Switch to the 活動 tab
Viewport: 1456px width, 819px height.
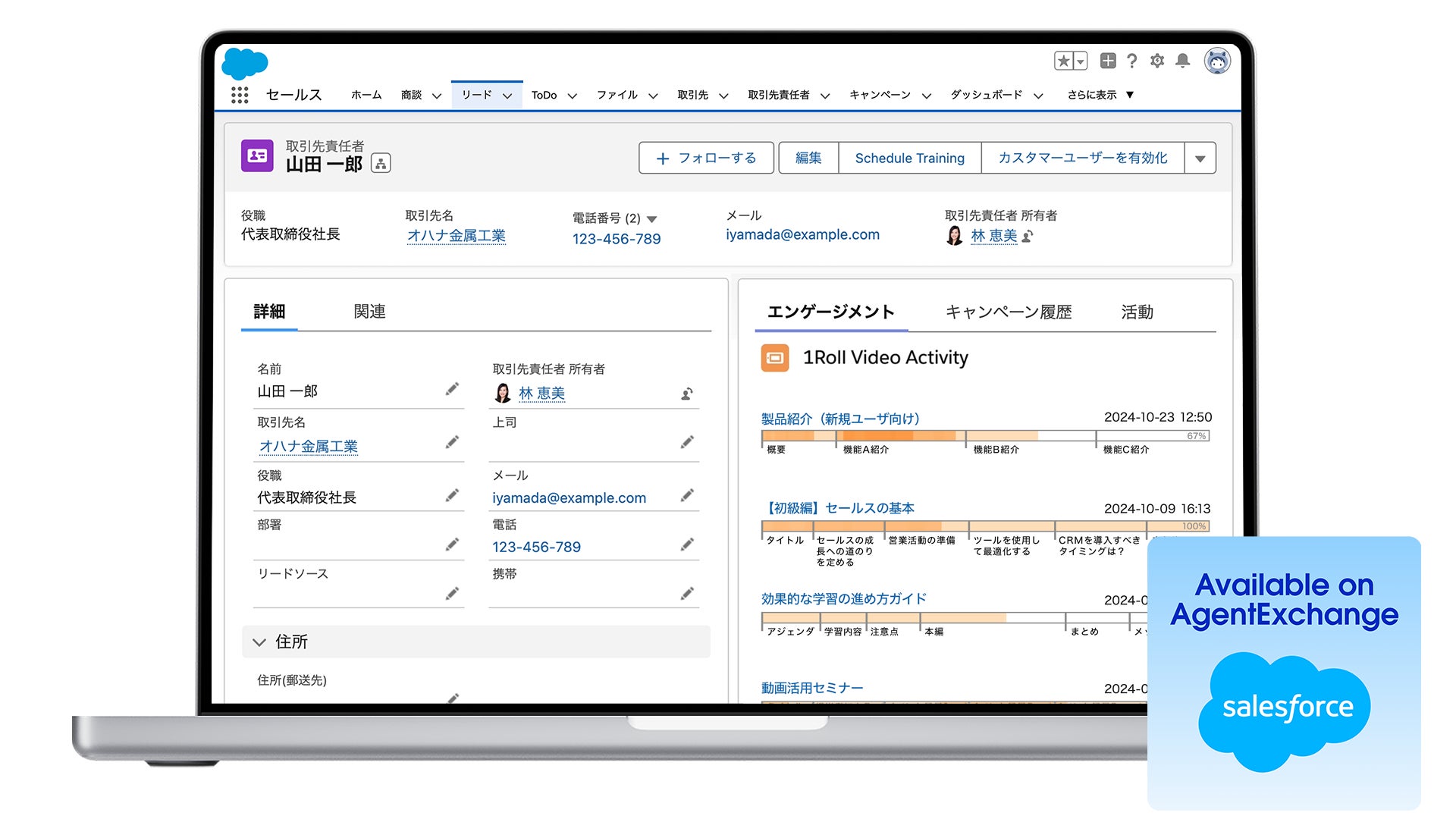pyautogui.click(x=1137, y=312)
